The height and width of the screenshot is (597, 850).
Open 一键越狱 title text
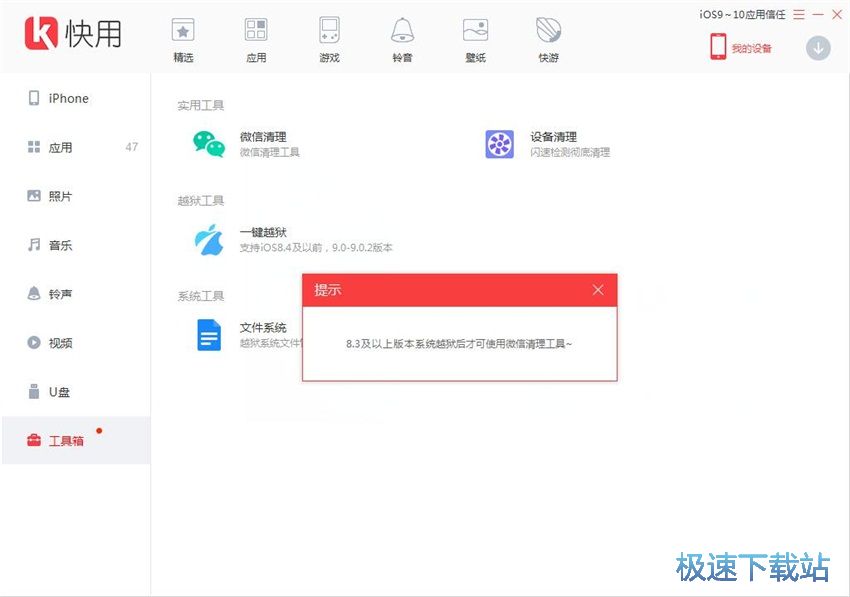(x=263, y=232)
